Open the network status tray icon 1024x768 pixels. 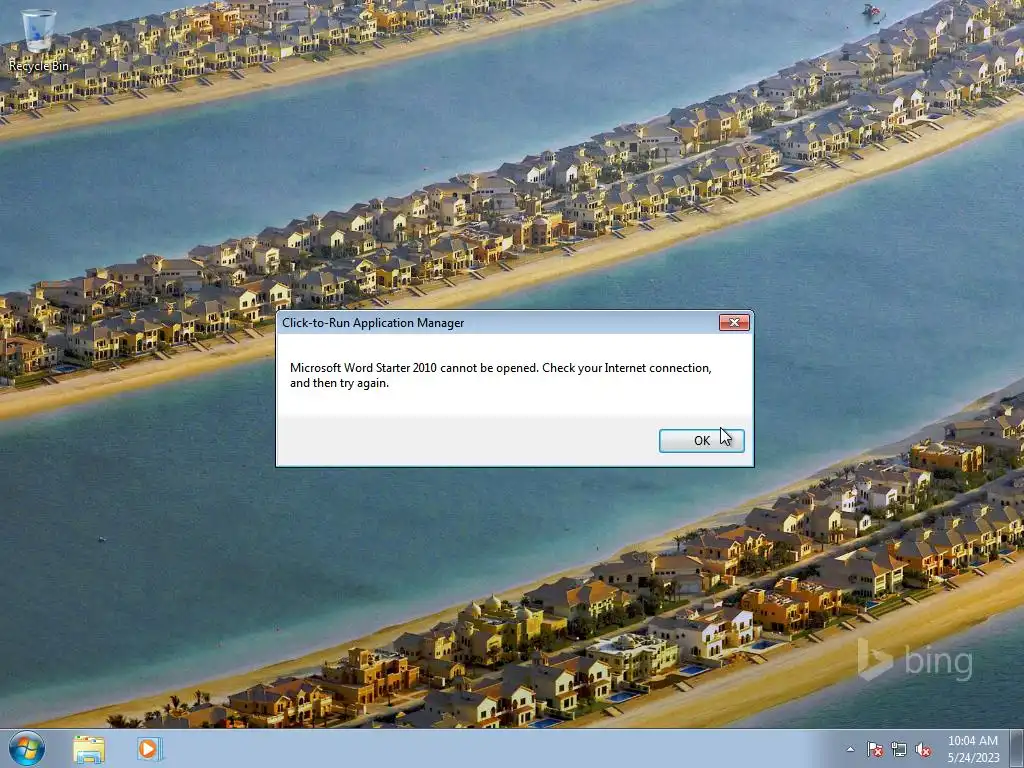[899, 749]
